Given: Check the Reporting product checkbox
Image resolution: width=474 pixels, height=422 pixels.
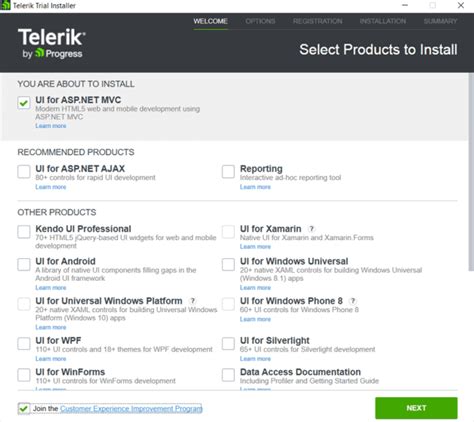Looking at the screenshot, I should click(228, 172).
